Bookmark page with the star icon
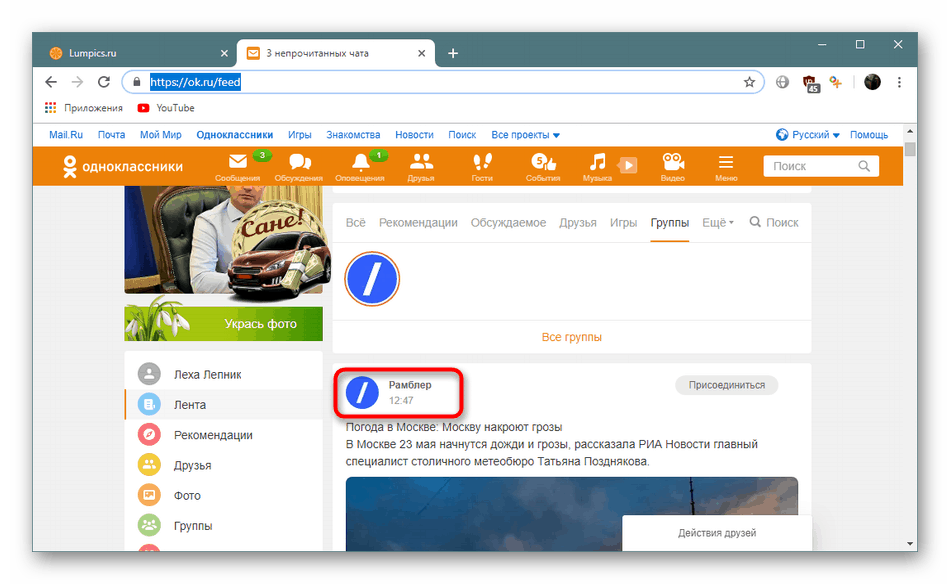950x584 pixels. point(749,82)
